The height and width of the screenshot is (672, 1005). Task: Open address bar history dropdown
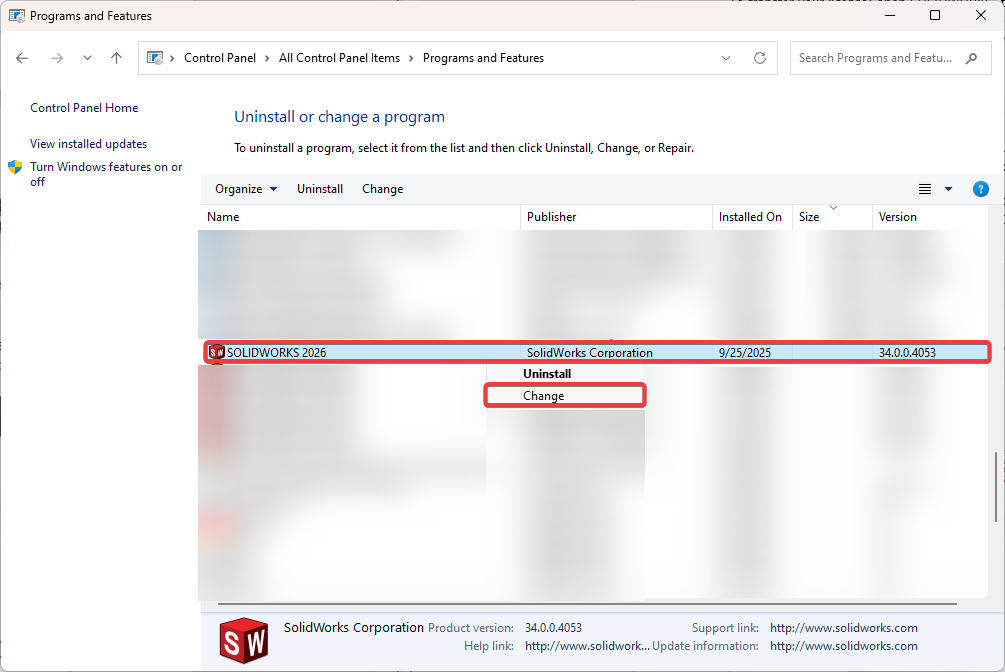click(726, 58)
